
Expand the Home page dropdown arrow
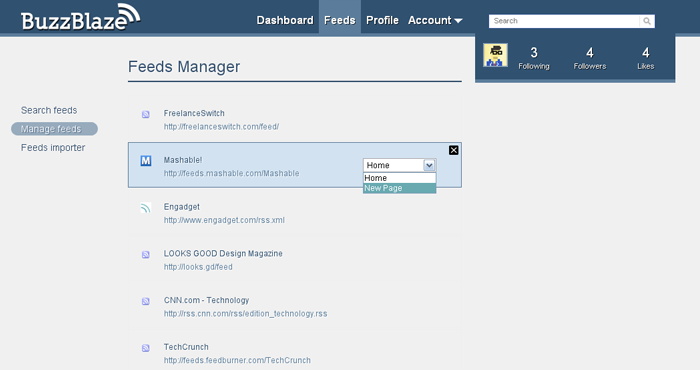coord(429,165)
